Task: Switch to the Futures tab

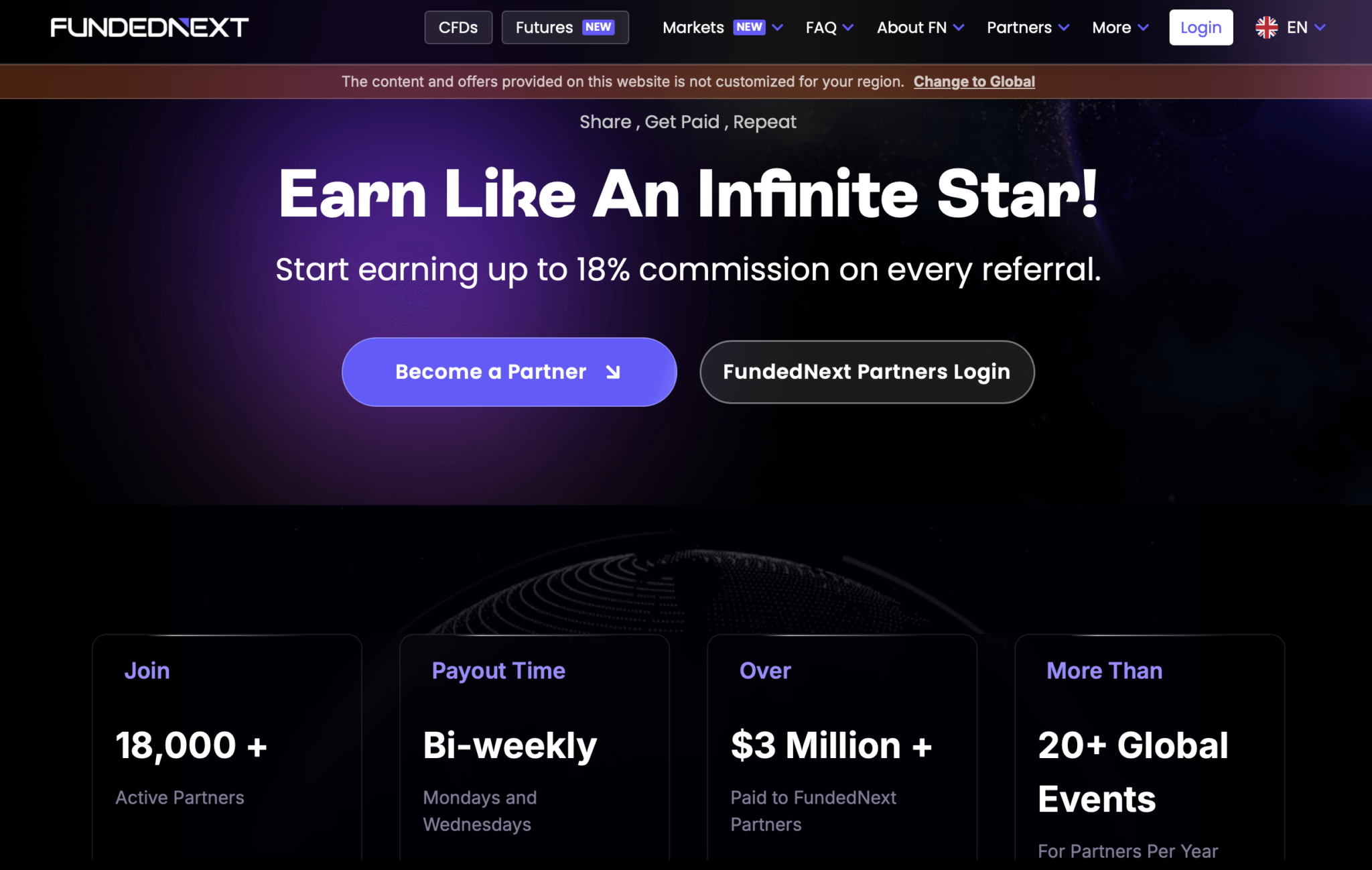Action: (x=565, y=27)
